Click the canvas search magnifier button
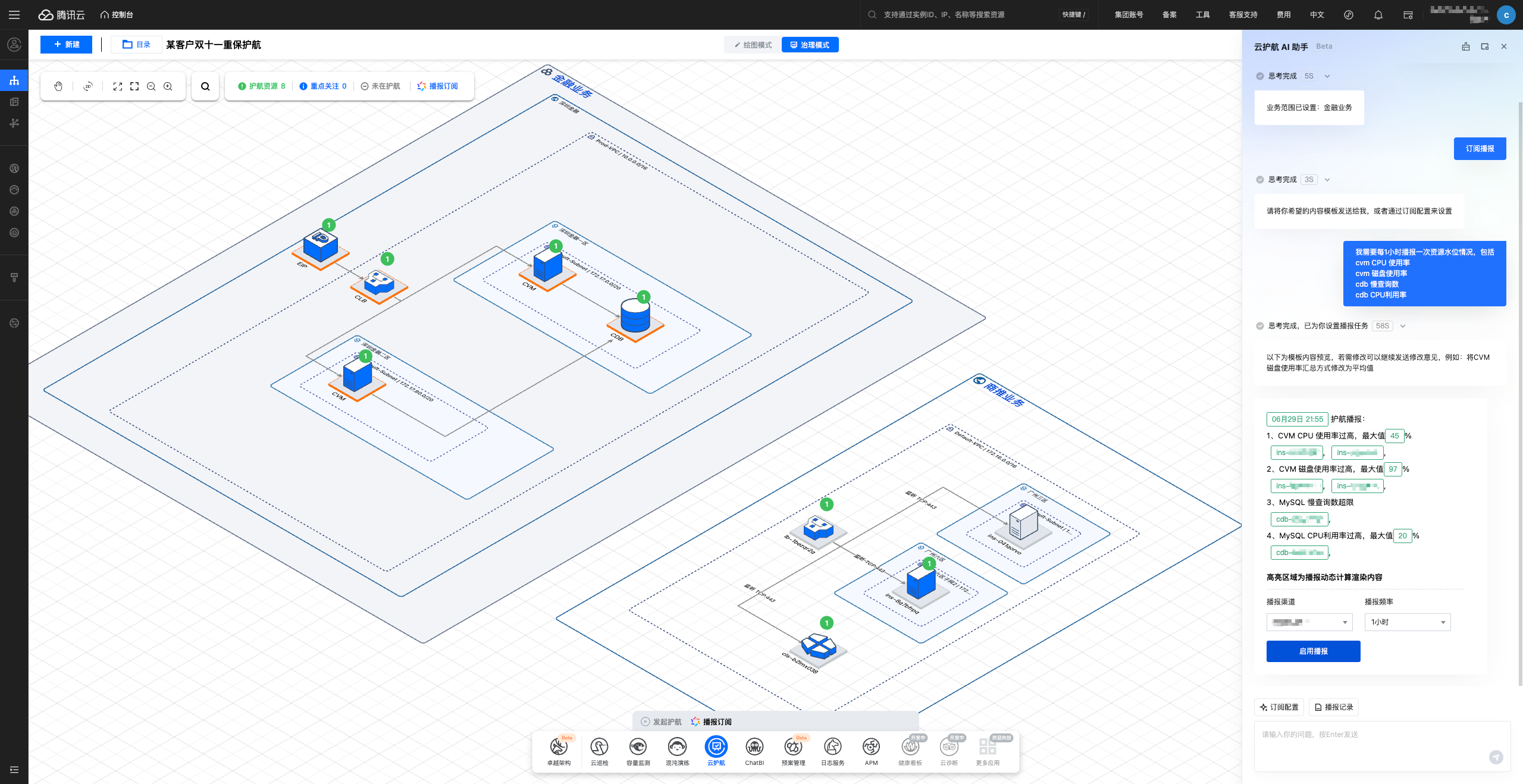The height and width of the screenshot is (784, 1523). click(x=205, y=86)
